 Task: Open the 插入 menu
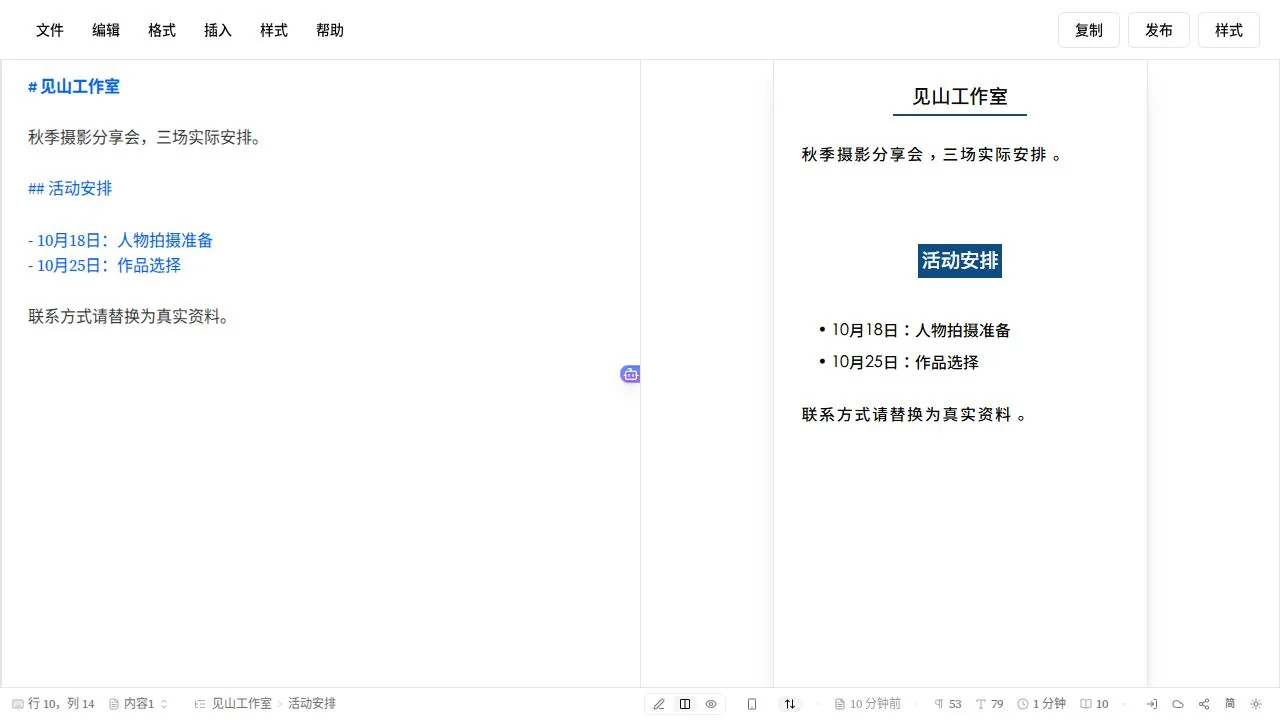(218, 30)
